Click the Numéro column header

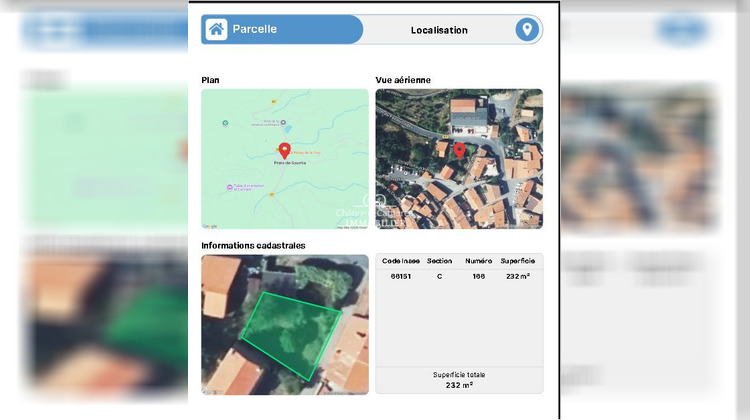(479, 261)
